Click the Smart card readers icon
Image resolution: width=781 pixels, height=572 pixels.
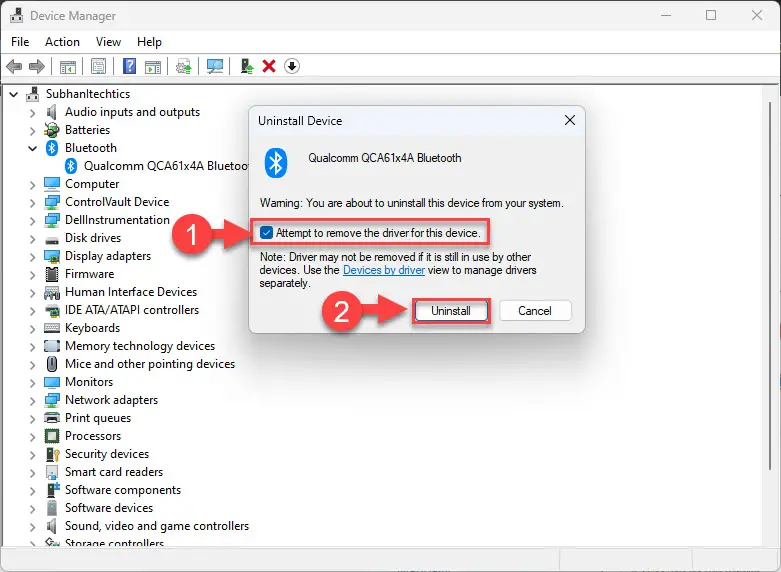click(52, 472)
